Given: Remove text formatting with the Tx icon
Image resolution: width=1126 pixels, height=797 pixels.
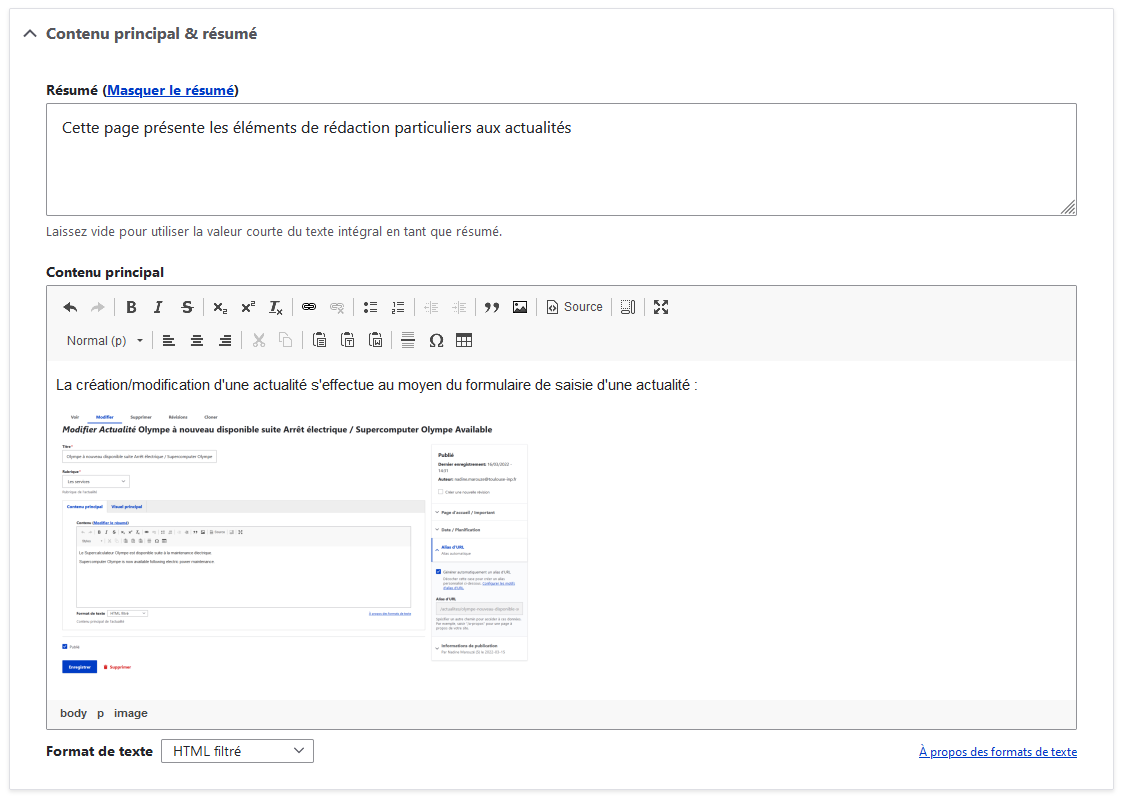Looking at the screenshot, I should pyautogui.click(x=275, y=307).
